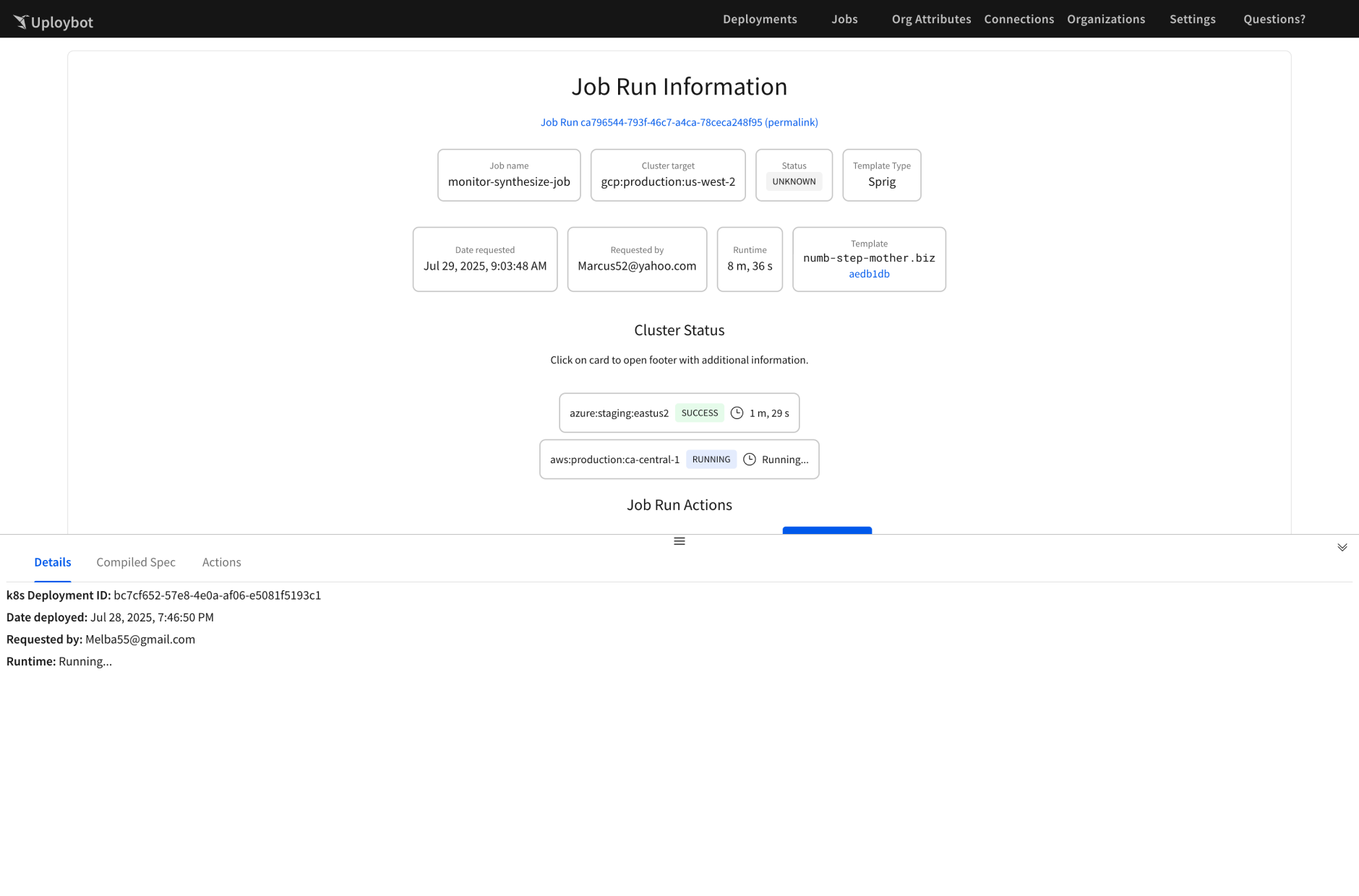Switch to the Actions tab
The height and width of the screenshot is (896, 1359).
[x=221, y=562]
